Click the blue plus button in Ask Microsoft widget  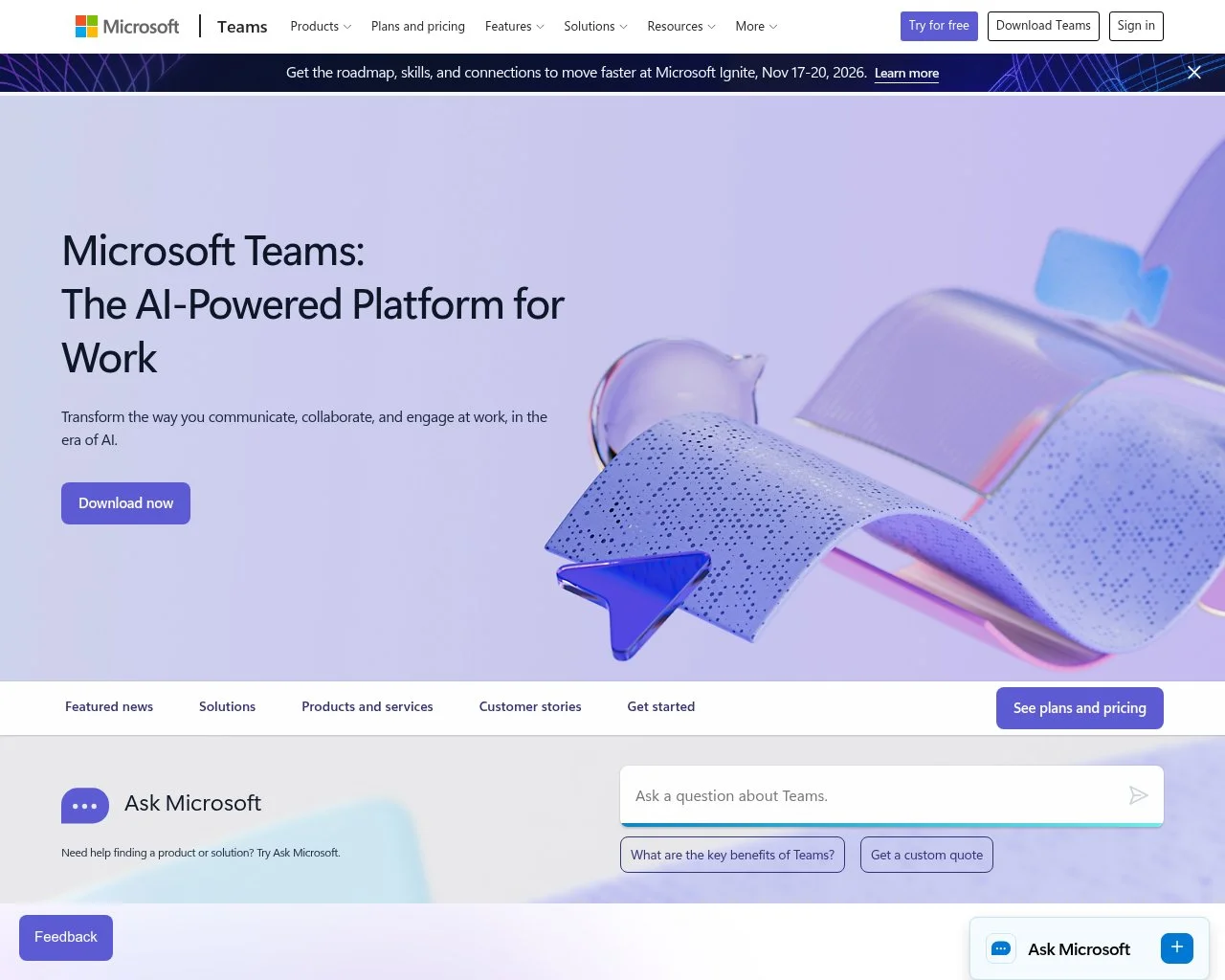(x=1177, y=948)
